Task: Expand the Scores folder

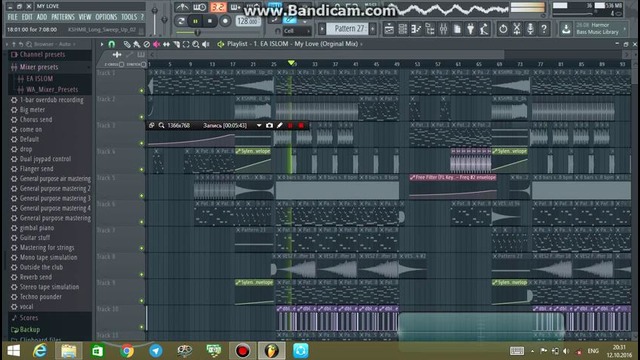Action: (29, 318)
